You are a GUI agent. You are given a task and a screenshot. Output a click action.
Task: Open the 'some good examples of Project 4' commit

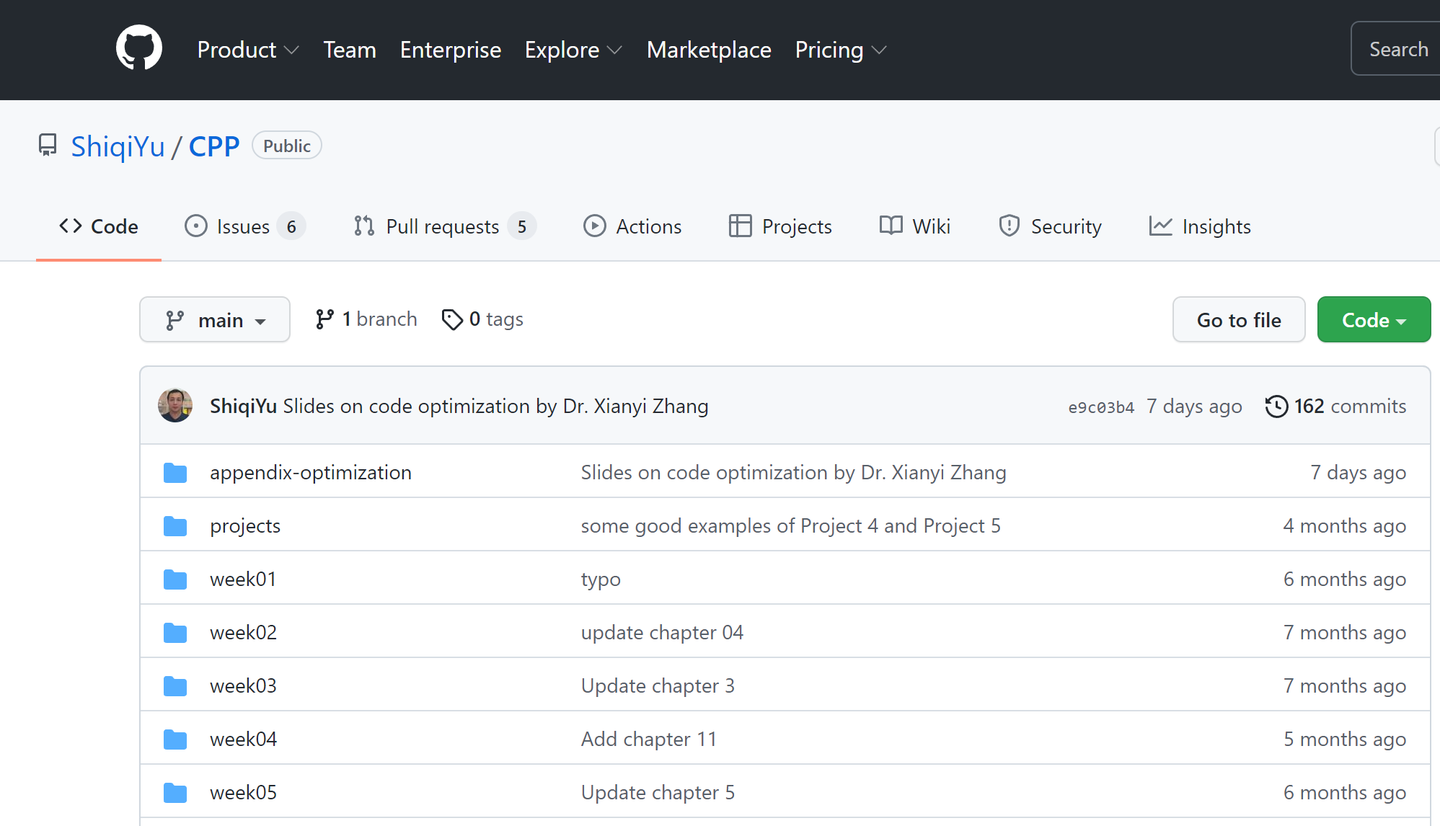(791, 526)
